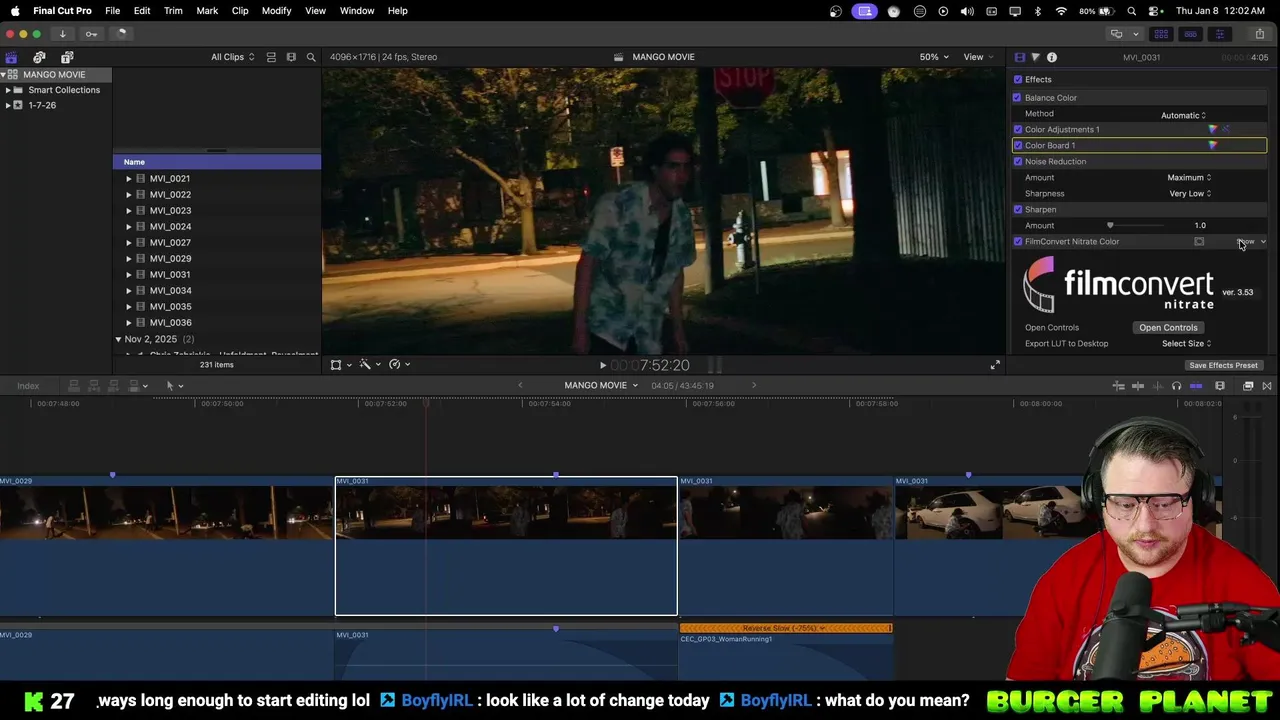Switch to Color inspector triangle icon

1035,57
